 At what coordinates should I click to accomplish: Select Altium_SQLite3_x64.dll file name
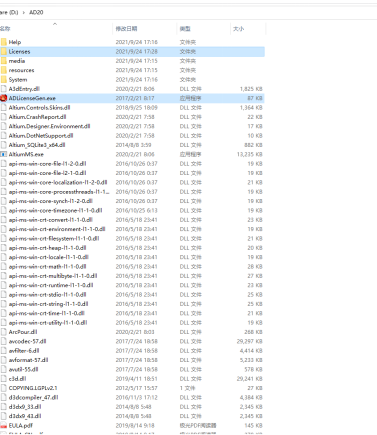37,145
